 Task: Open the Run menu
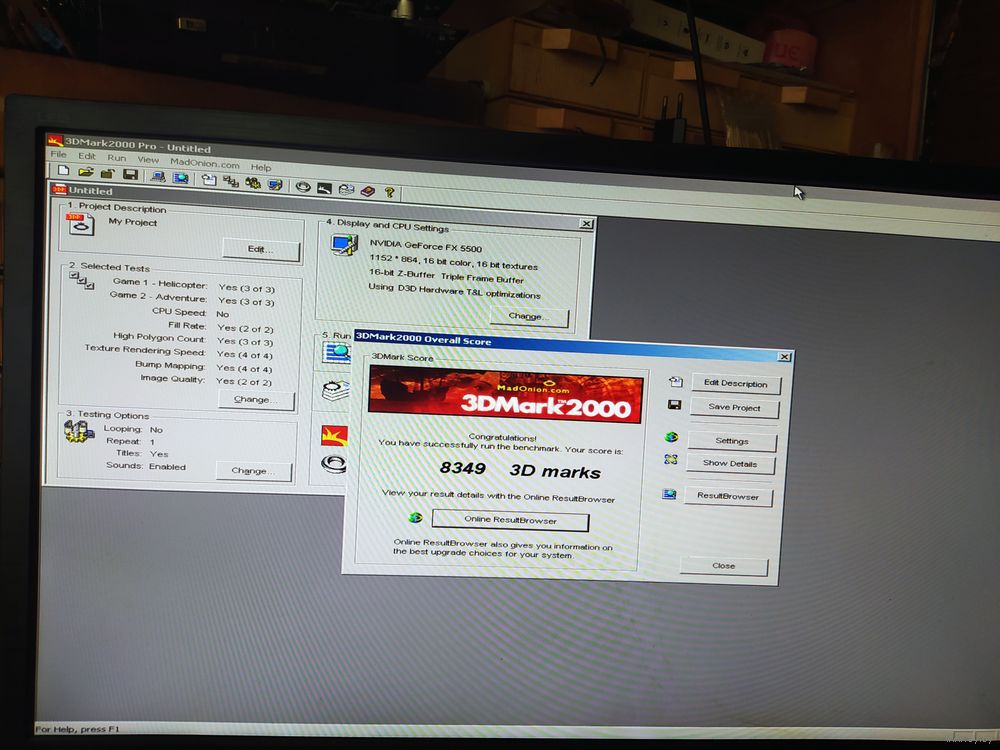[117, 158]
